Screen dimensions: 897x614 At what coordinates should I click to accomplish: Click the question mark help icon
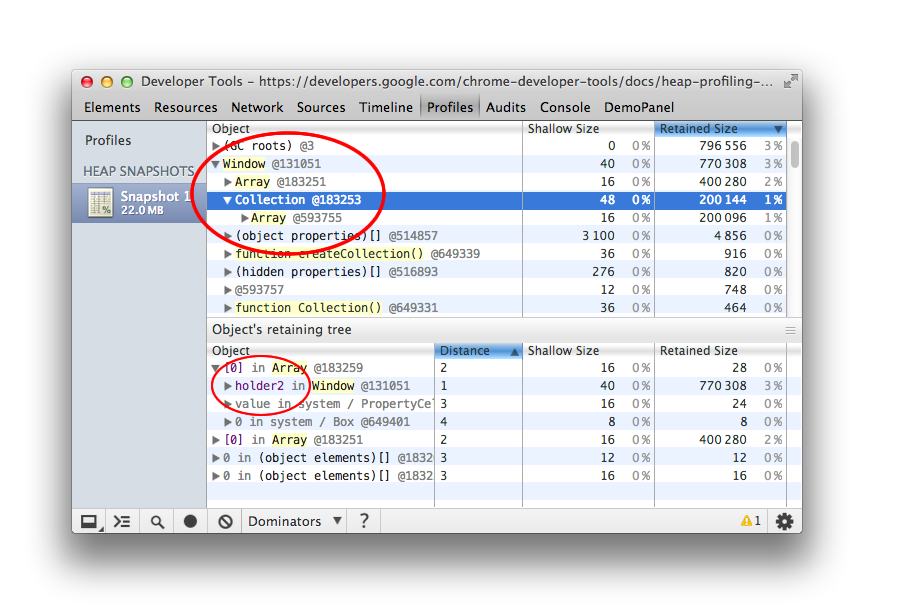coord(364,521)
